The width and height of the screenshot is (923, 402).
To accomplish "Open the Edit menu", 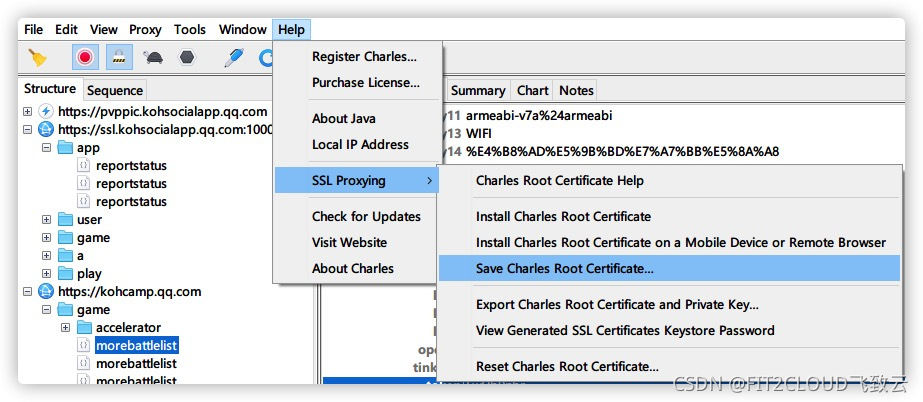I will (67, 29).
